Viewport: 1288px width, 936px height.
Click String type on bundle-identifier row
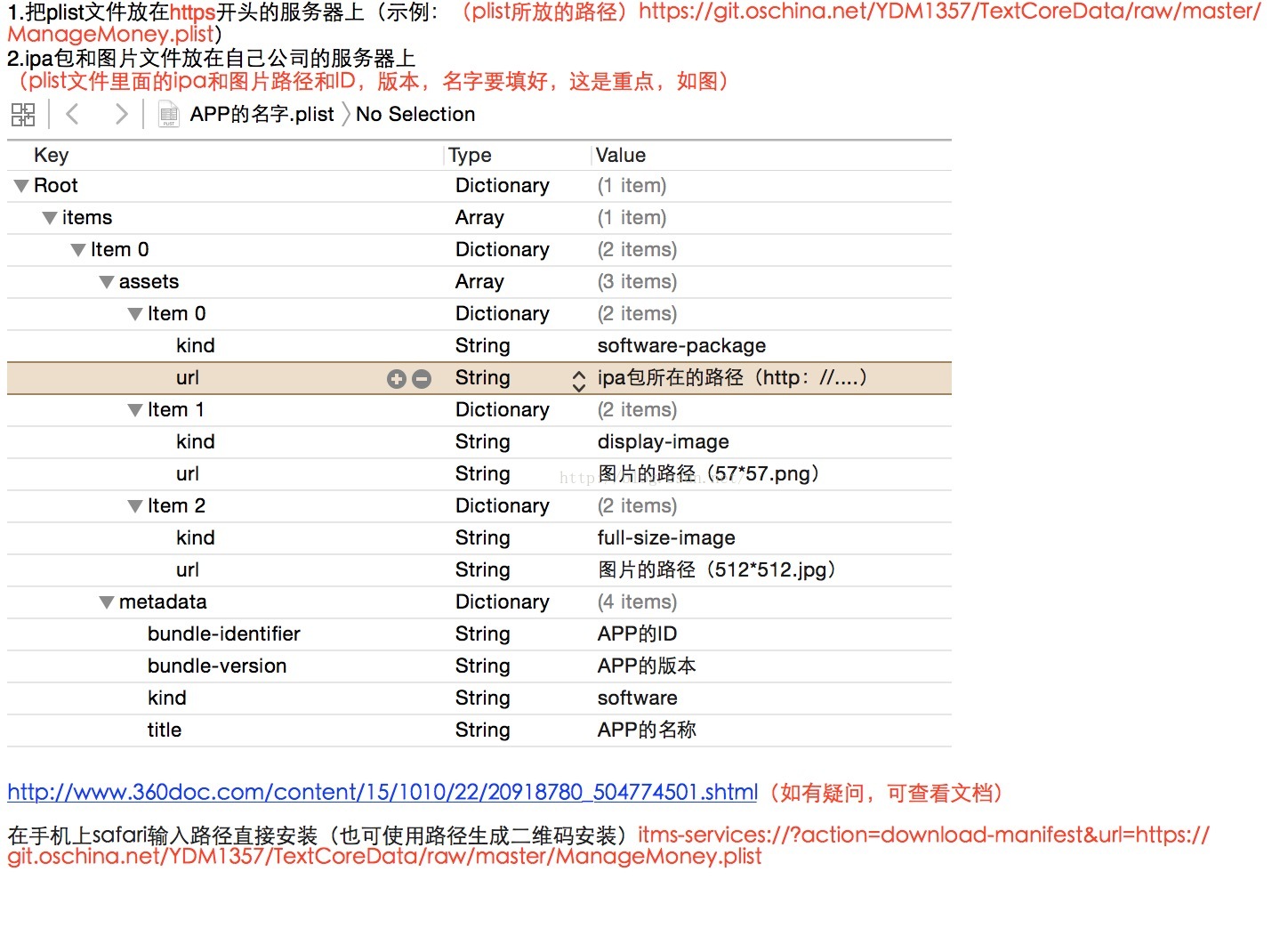tap(483, 634)
